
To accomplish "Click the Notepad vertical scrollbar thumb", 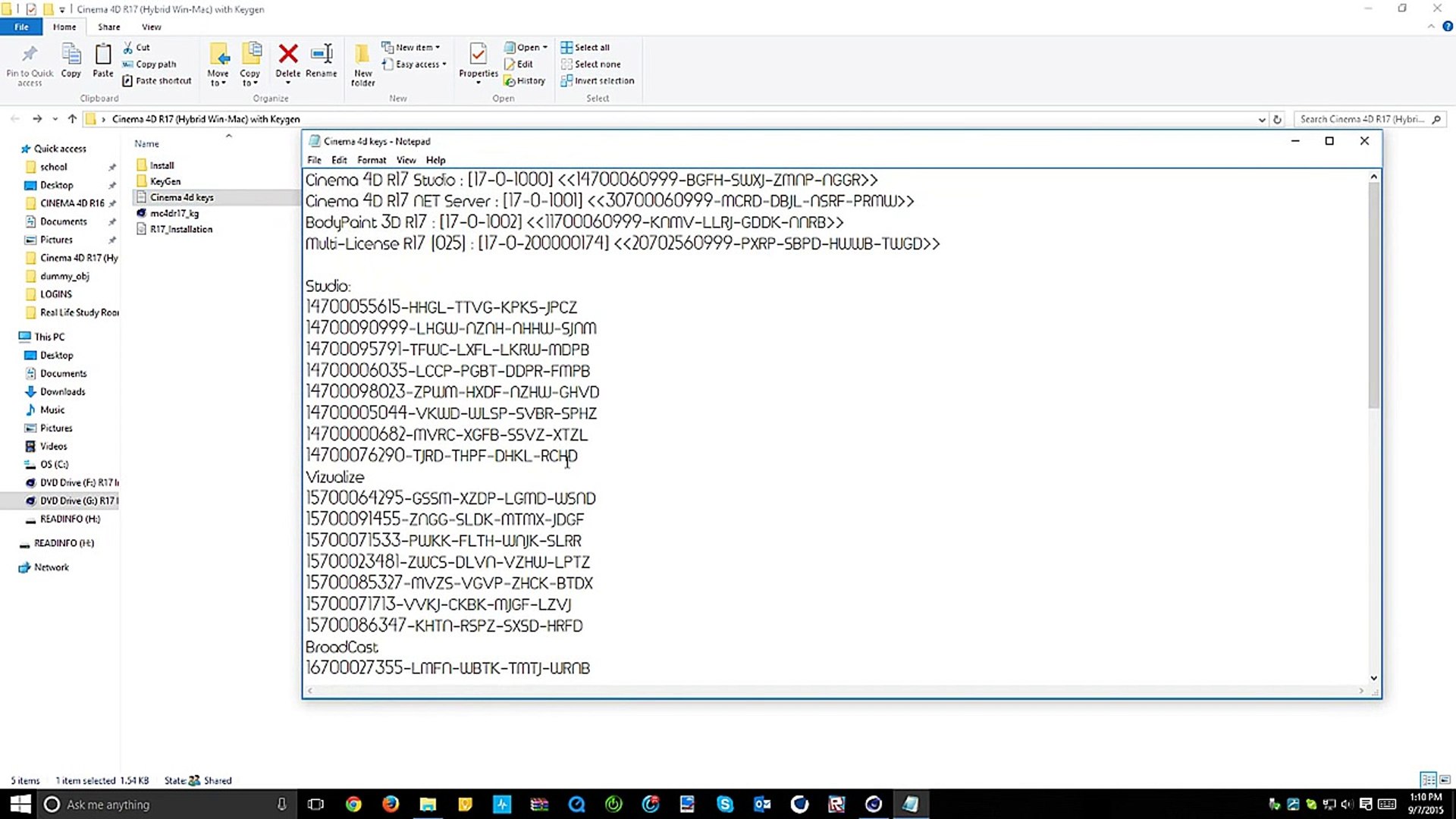I will pos(1373,296).
